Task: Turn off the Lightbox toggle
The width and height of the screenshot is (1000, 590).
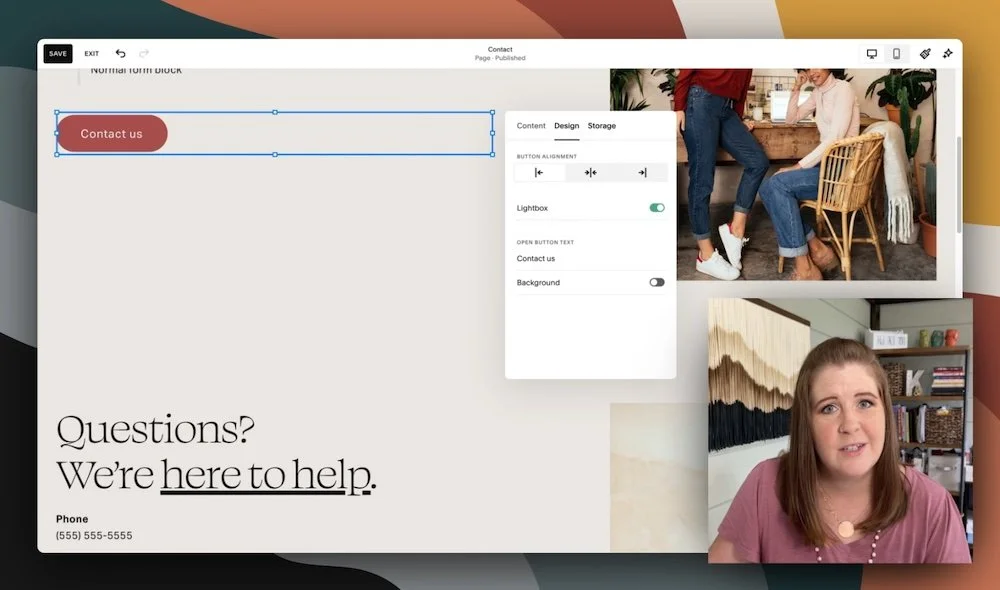Action: (657, 208)
